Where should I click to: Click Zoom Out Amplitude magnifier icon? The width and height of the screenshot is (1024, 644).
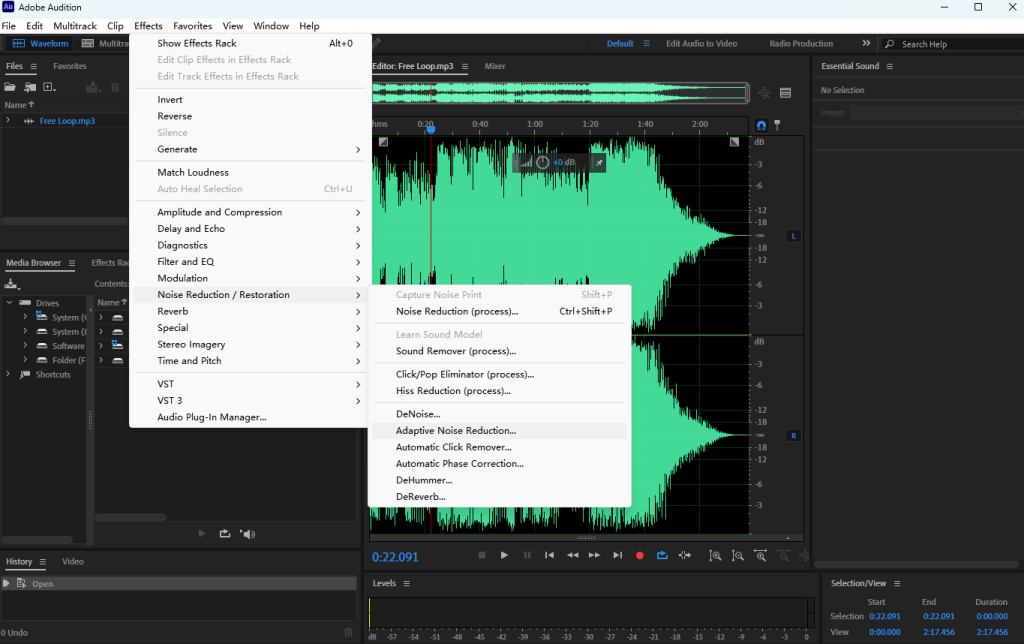coord(738,556)
